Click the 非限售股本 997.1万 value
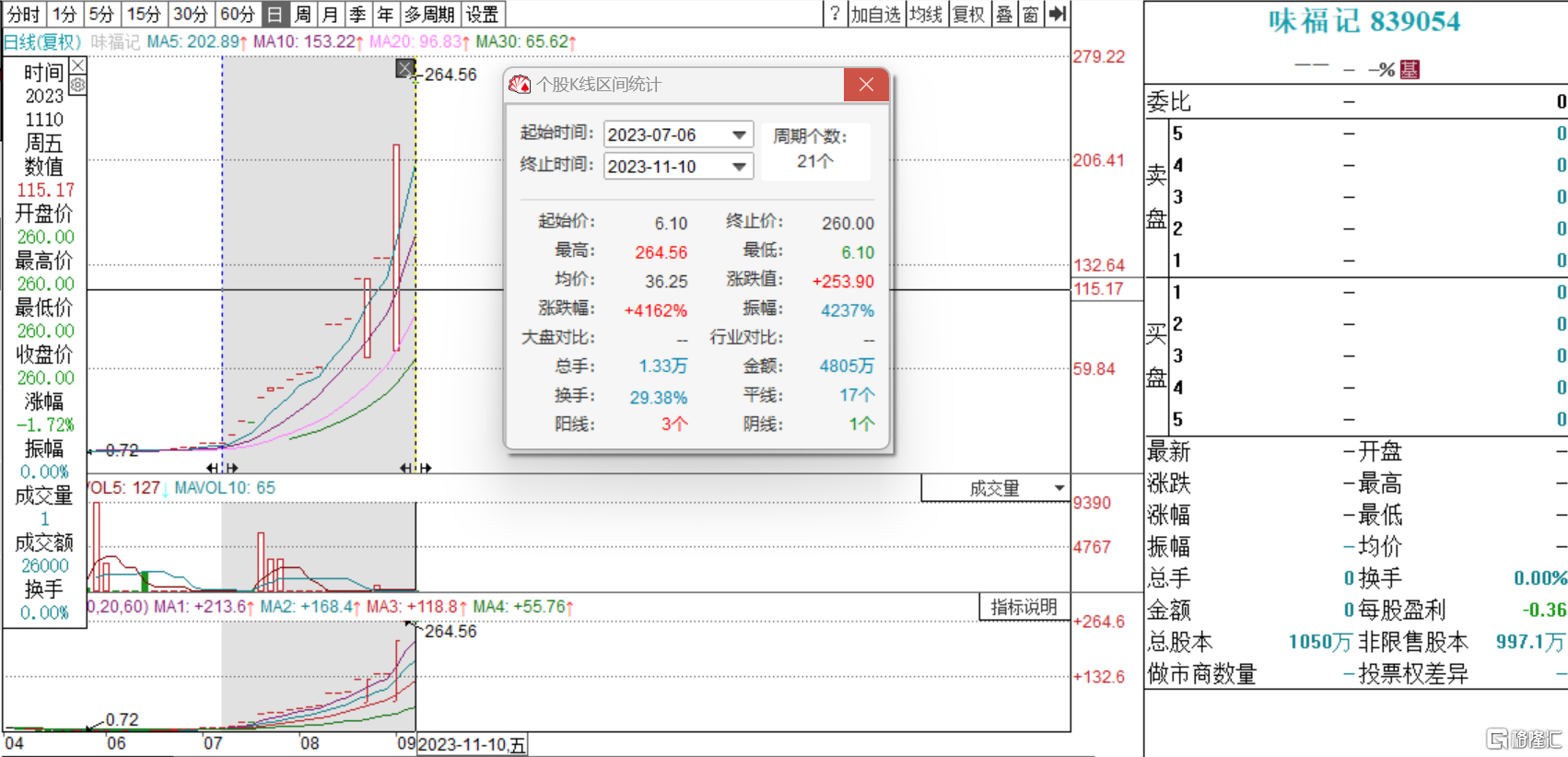 pyautogui.click(x=1530, y=642)
